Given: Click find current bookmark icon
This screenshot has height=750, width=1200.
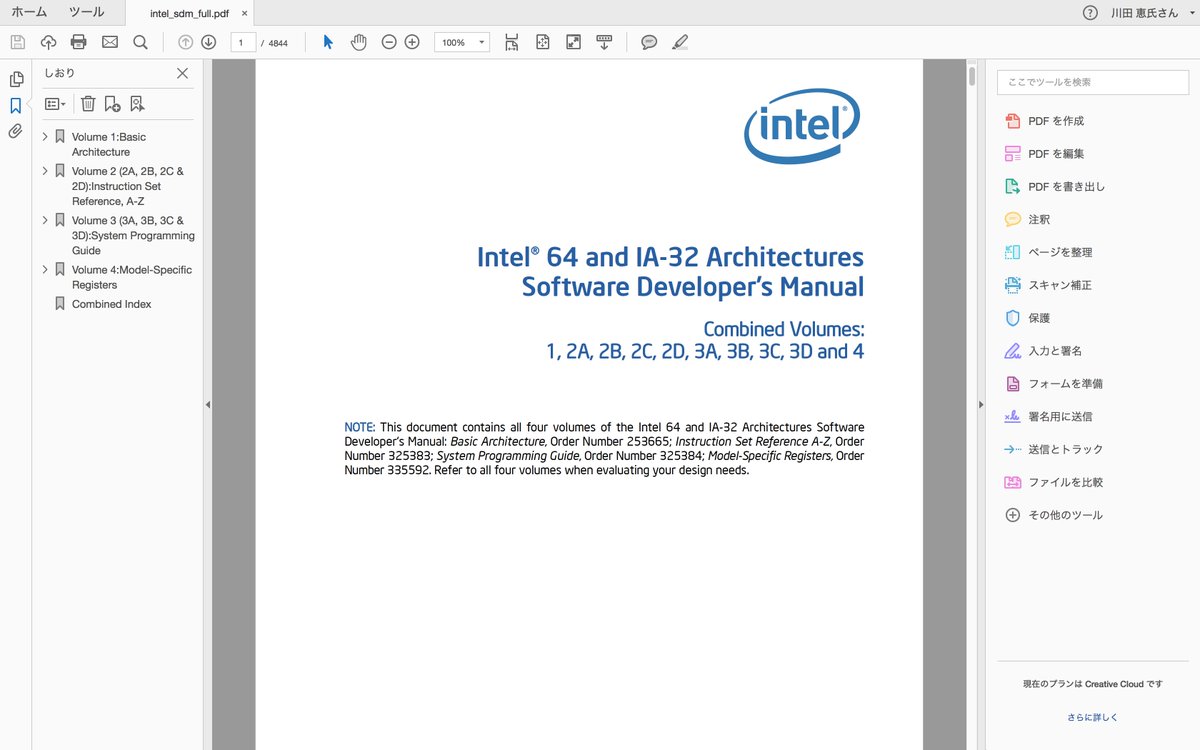Looking at the screenshot, I should 137,103.
